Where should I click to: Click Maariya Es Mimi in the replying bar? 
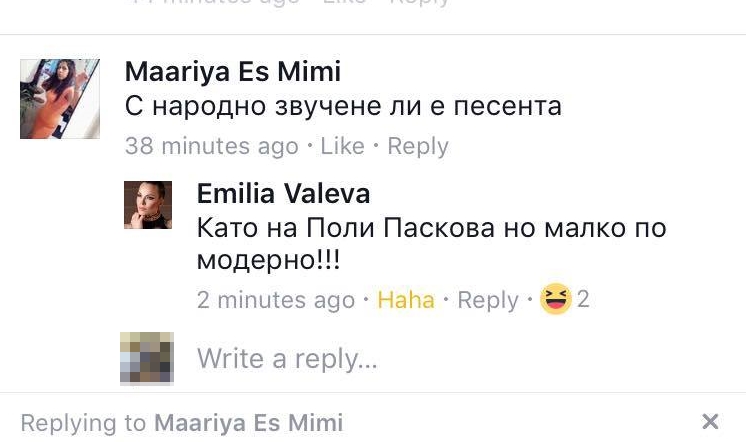[248, 423]
